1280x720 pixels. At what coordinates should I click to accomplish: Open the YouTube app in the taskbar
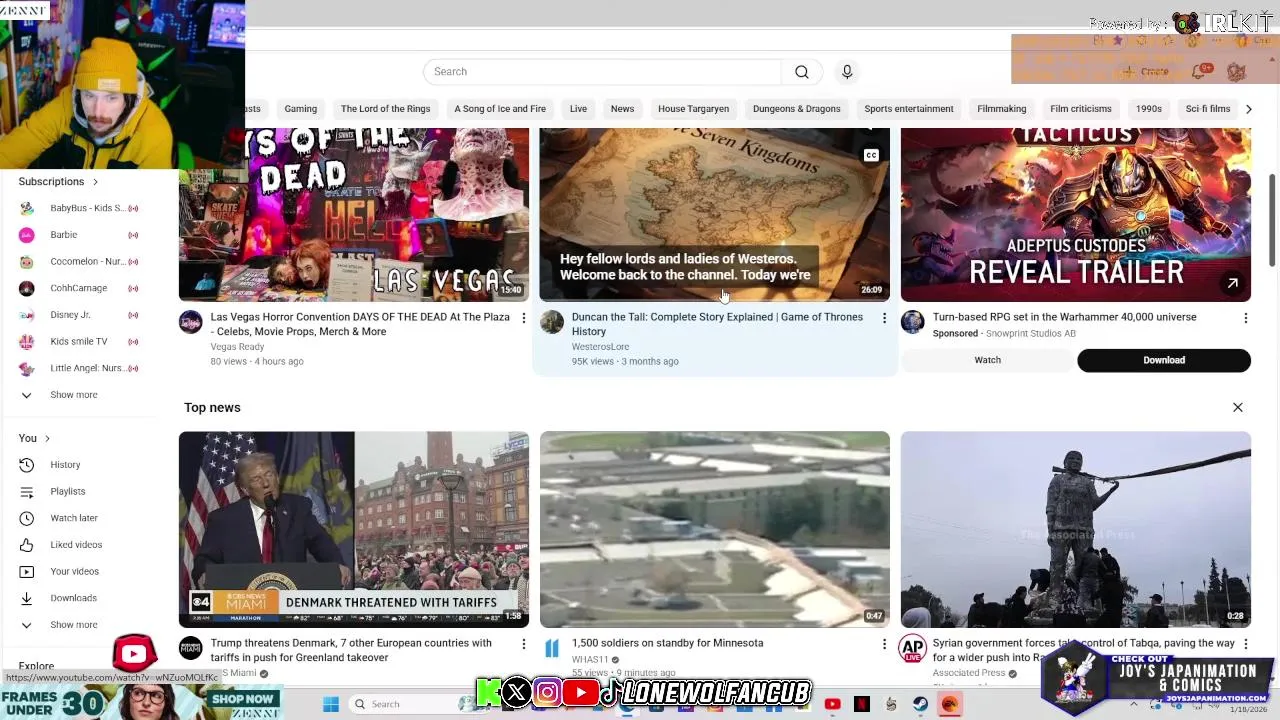click(832, 704)
